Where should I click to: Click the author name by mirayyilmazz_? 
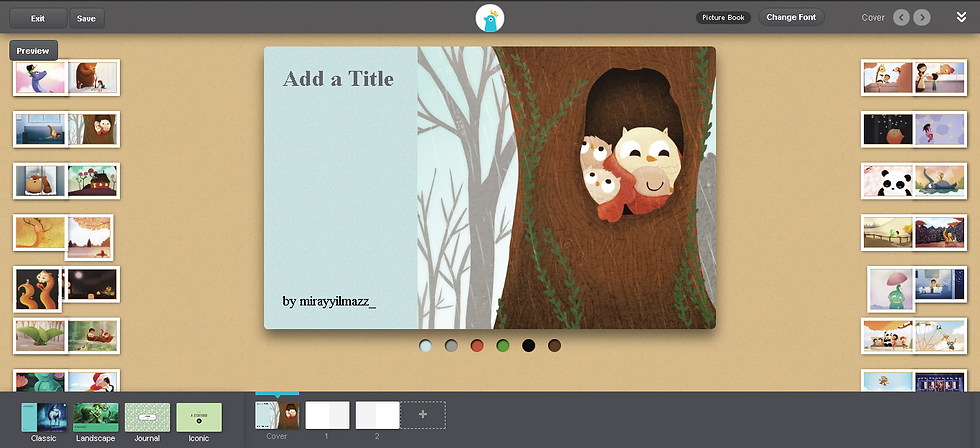329,302
